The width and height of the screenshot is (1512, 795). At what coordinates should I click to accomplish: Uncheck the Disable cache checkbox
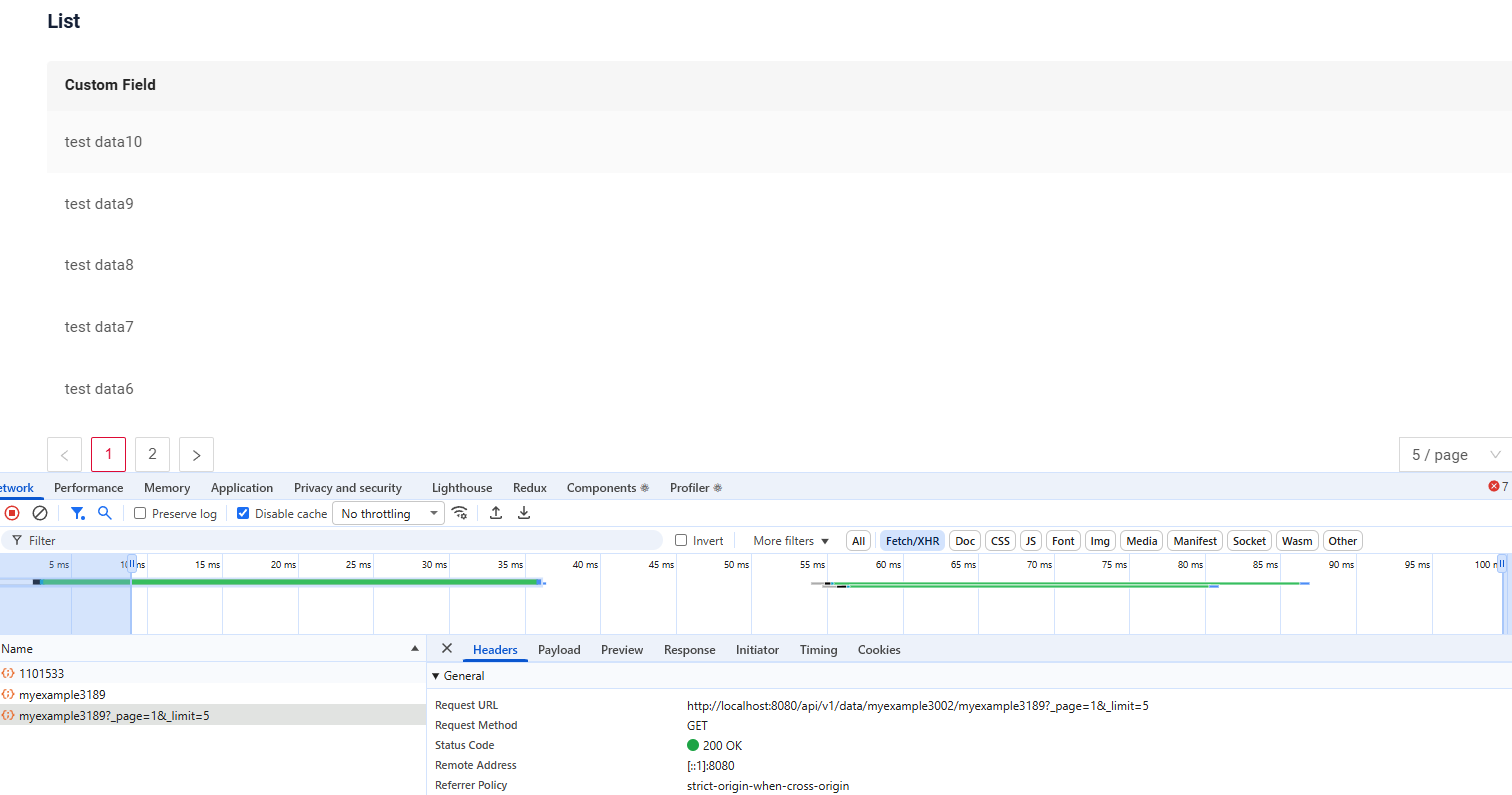243,513
